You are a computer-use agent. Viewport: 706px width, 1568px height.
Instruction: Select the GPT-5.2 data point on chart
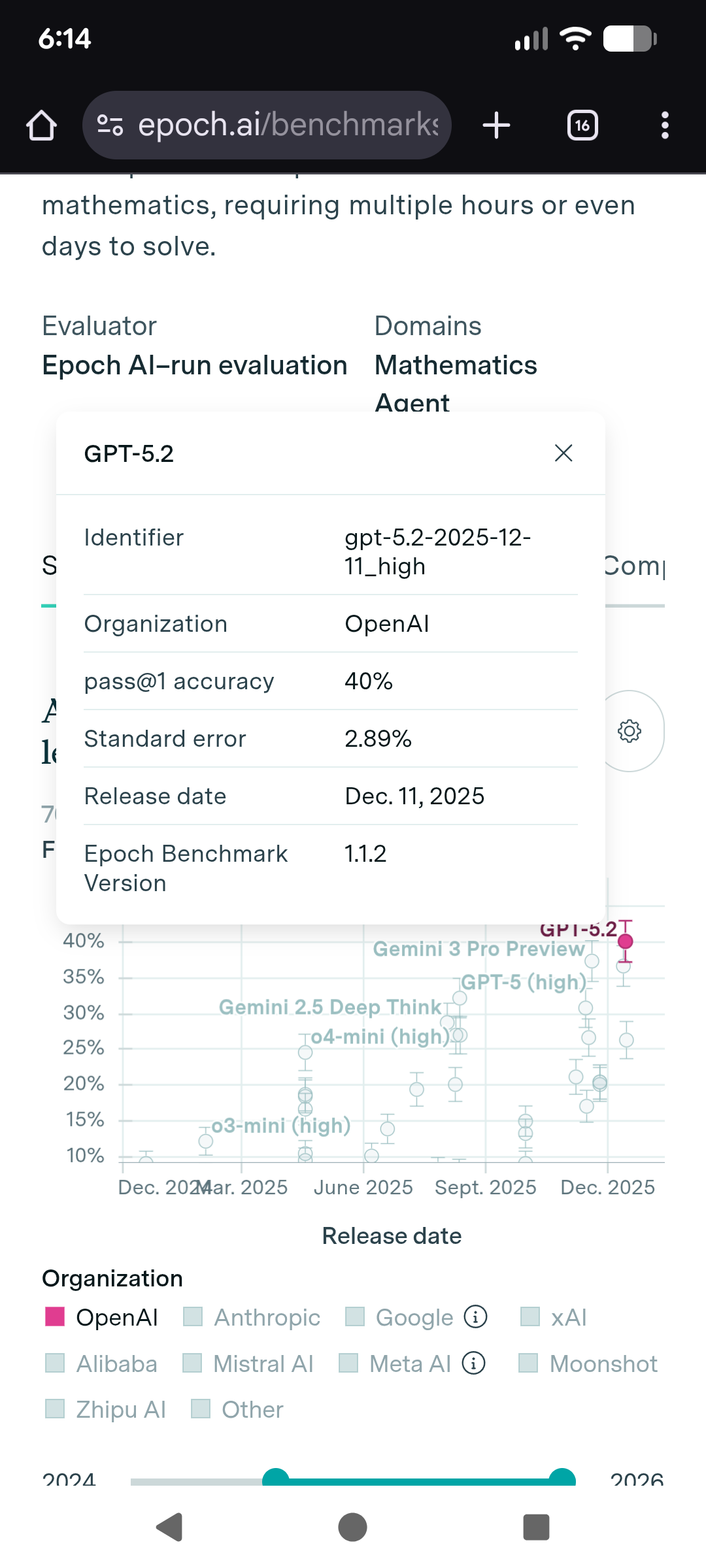[x=626, y=941]
